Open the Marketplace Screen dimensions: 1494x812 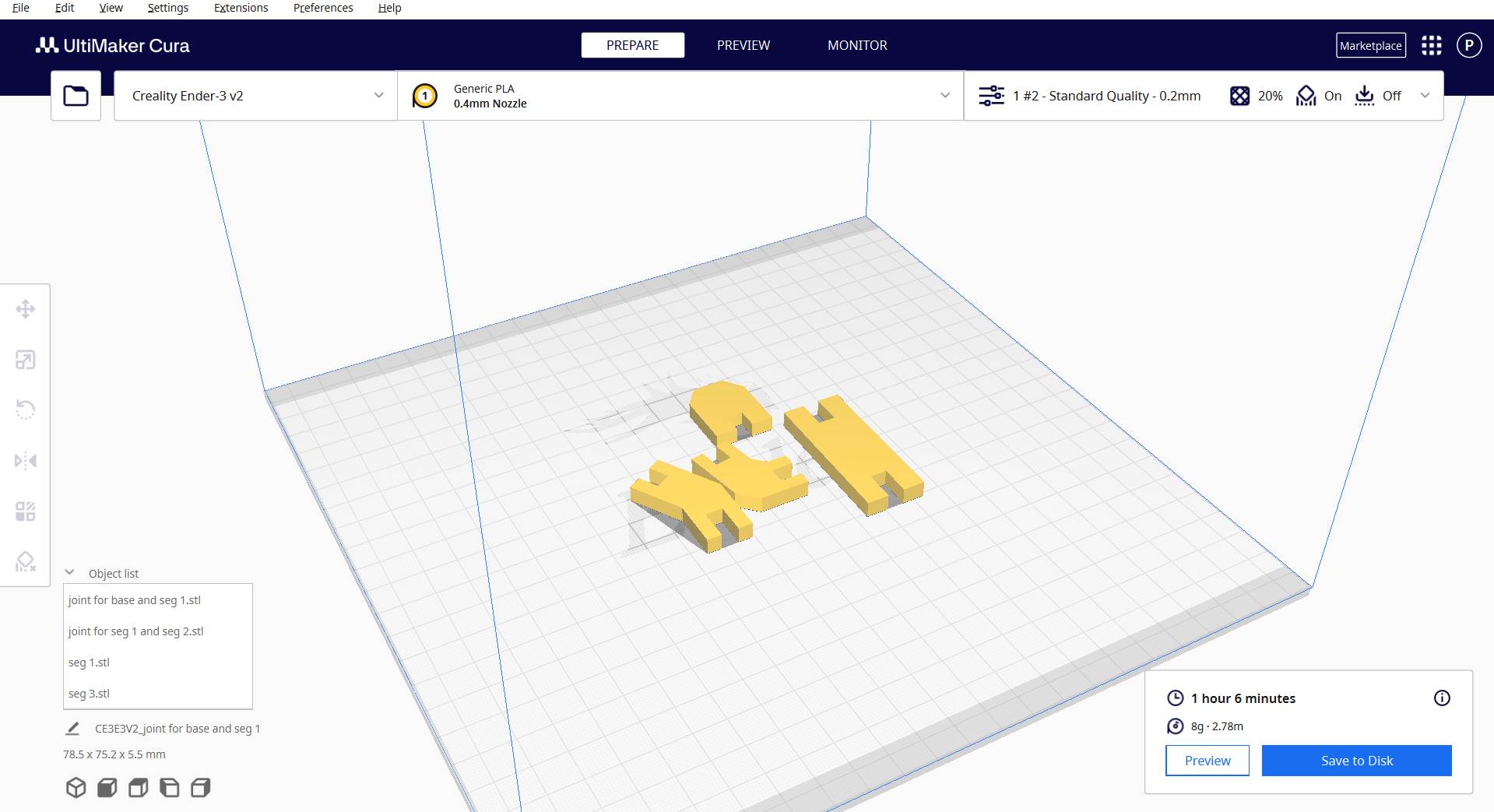(1371, 45)
